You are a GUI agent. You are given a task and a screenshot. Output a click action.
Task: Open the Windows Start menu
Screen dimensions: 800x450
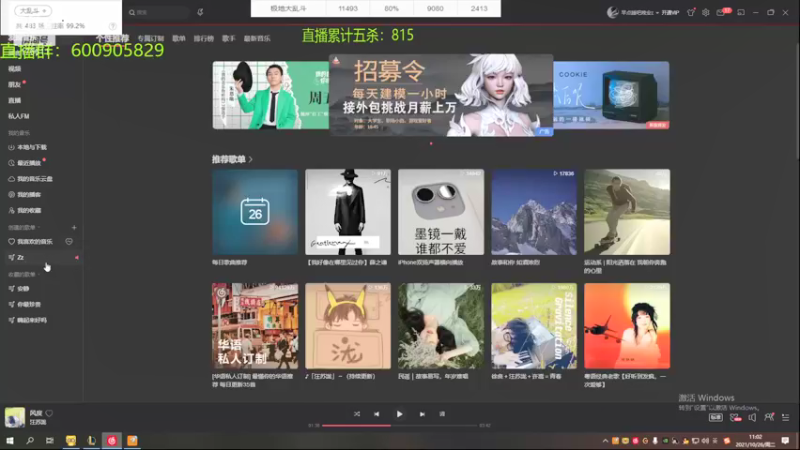pyautogui.click(x=10, y=440)
